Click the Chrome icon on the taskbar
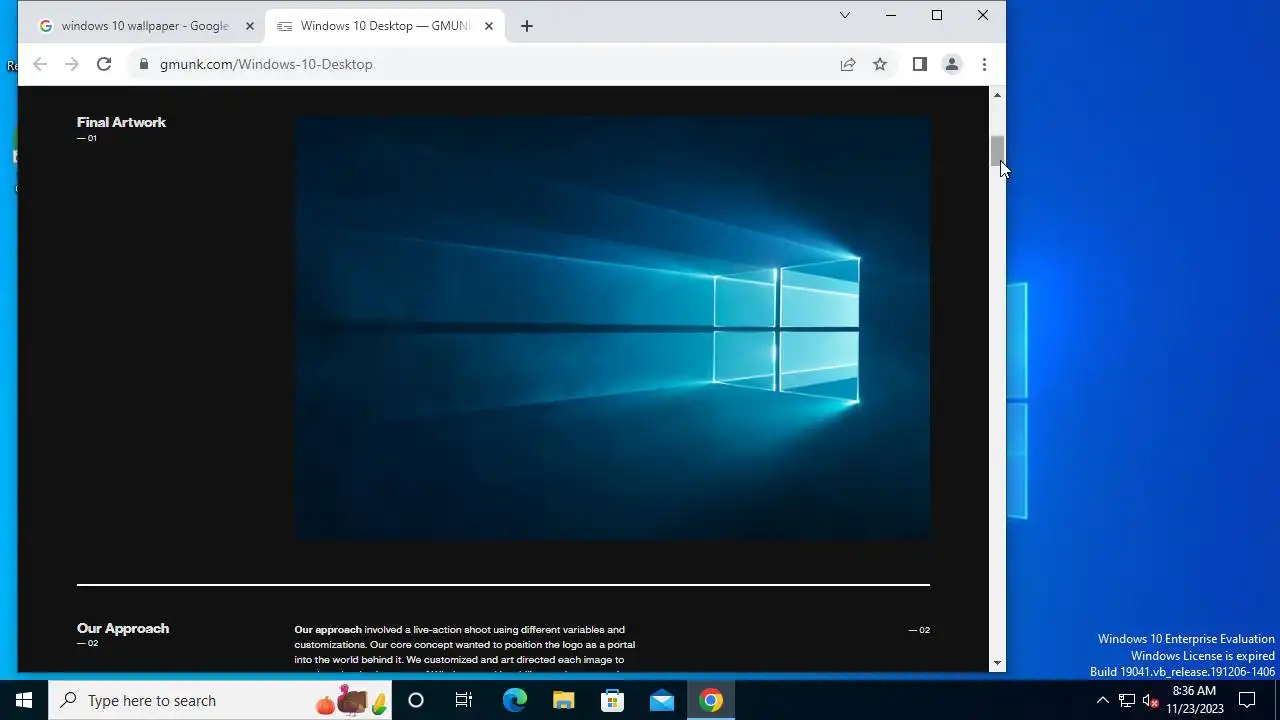Image resolution: width=1280 pixels, height=720 pixels. pos(711,700)
